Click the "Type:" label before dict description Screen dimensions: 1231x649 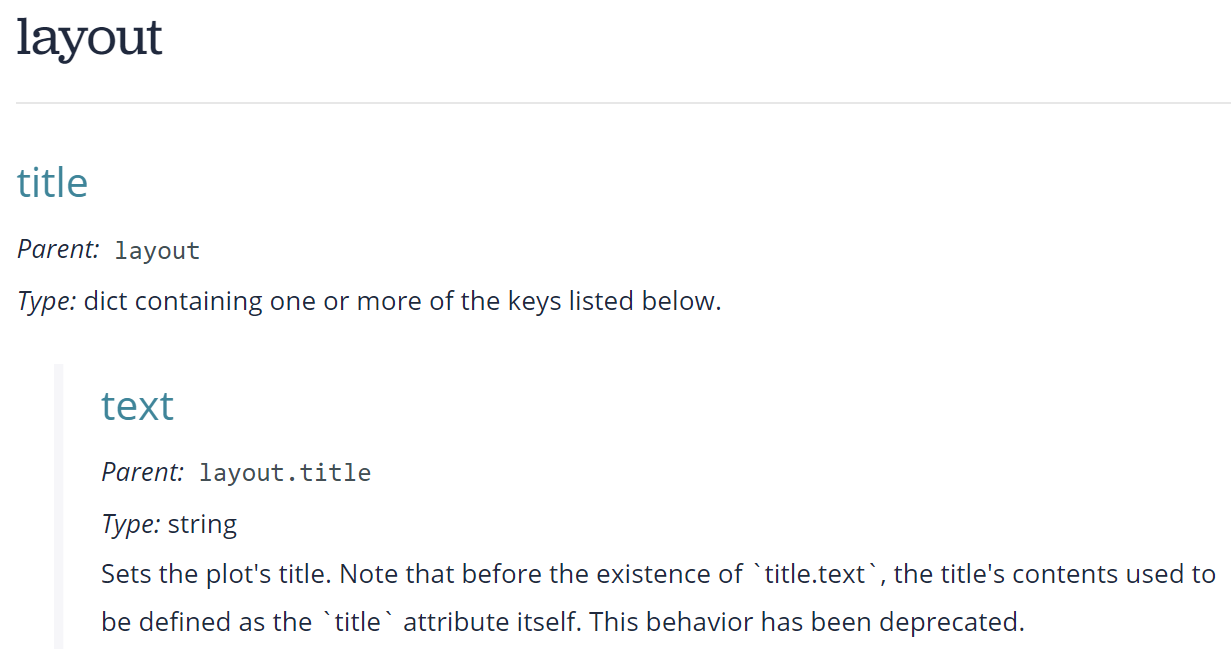pos(46,301)
